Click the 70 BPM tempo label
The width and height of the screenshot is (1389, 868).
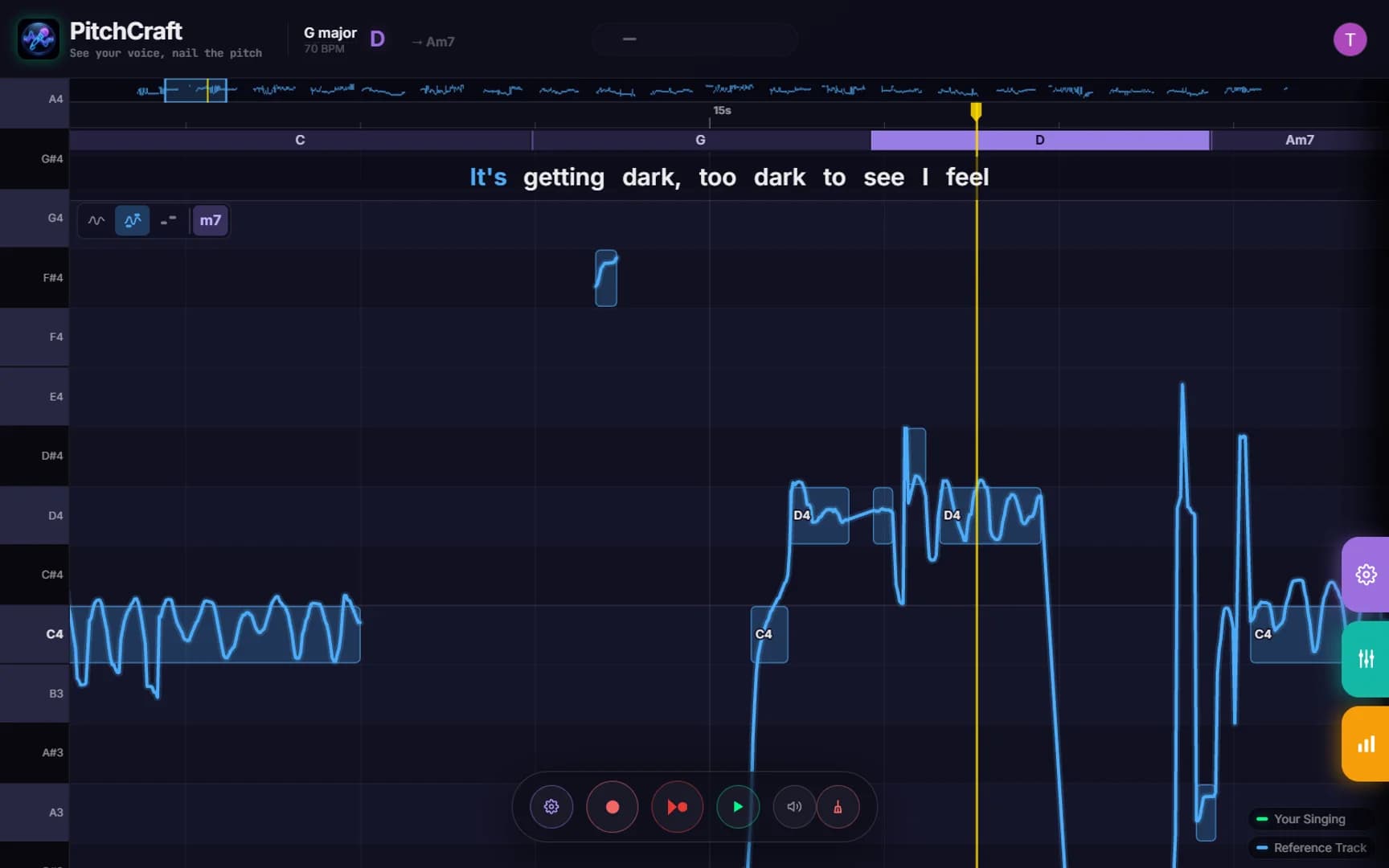[x=324, y=49]
